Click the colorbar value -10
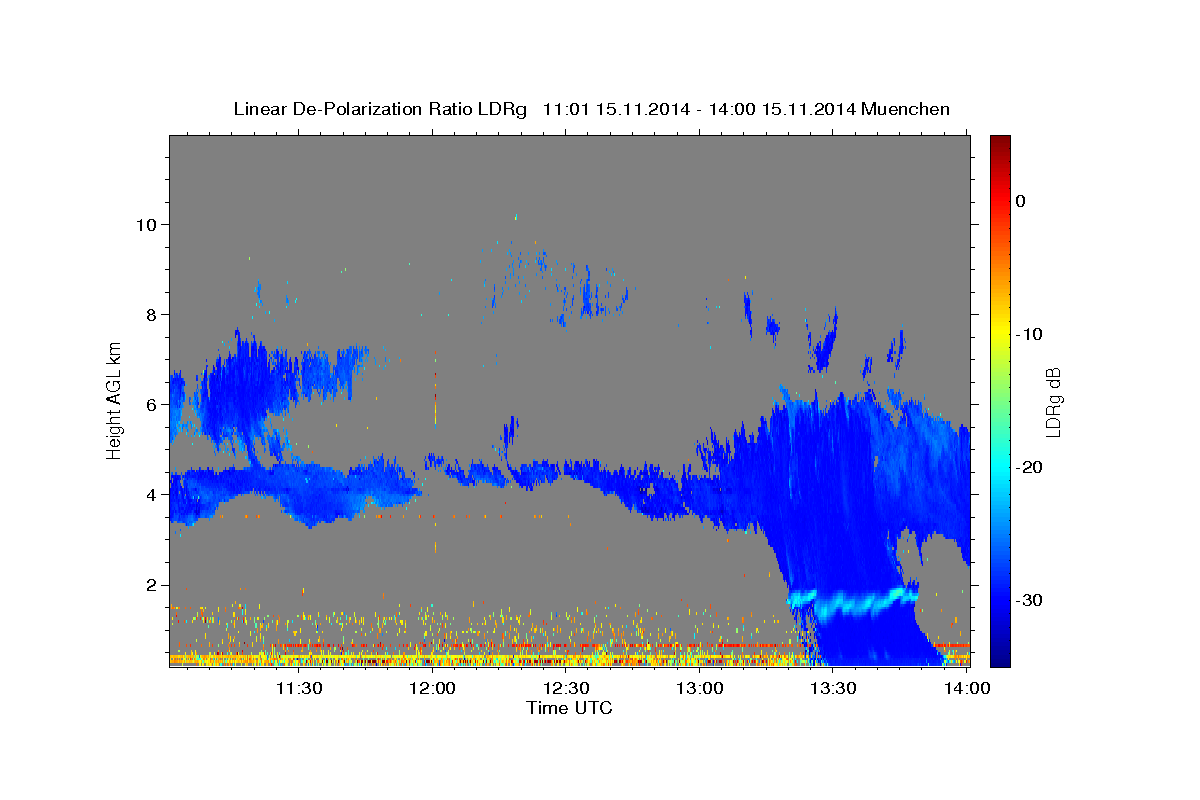This screenshot has height=800, width=1200. (1028, 334)
